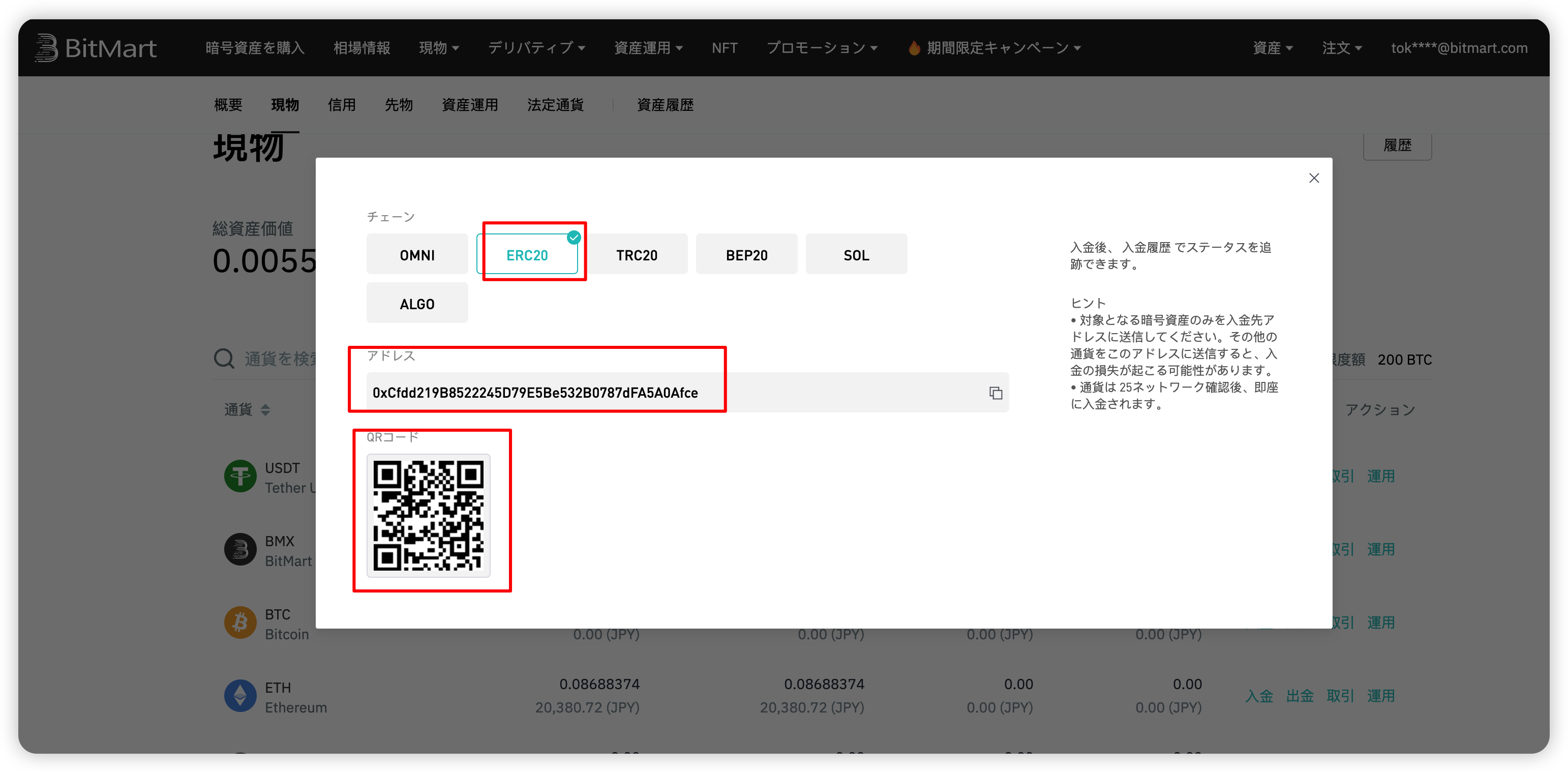Select the TRC20 chain
The height and width of the screenshot is (772, 1568).
[637, 254]
